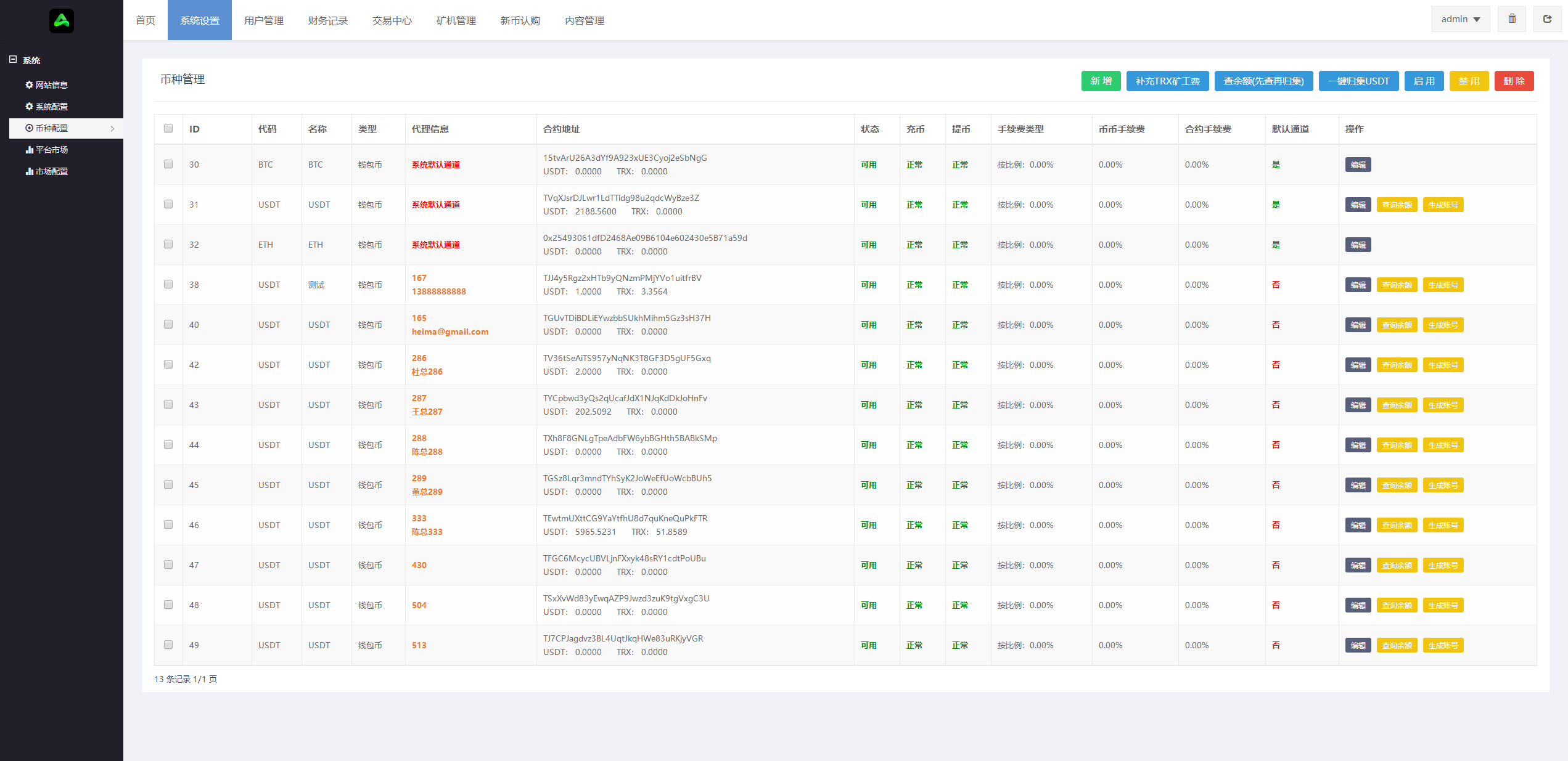
Task: Click the red 删除 button
Action: tap(1514, 81)
